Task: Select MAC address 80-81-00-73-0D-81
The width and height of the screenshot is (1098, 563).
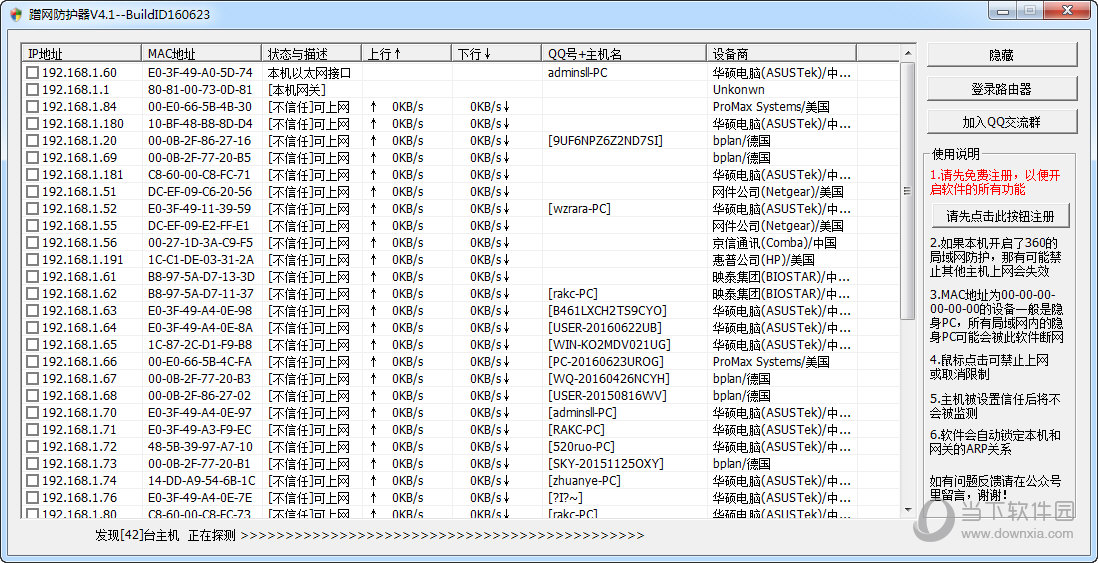Action: click(200, 90)
